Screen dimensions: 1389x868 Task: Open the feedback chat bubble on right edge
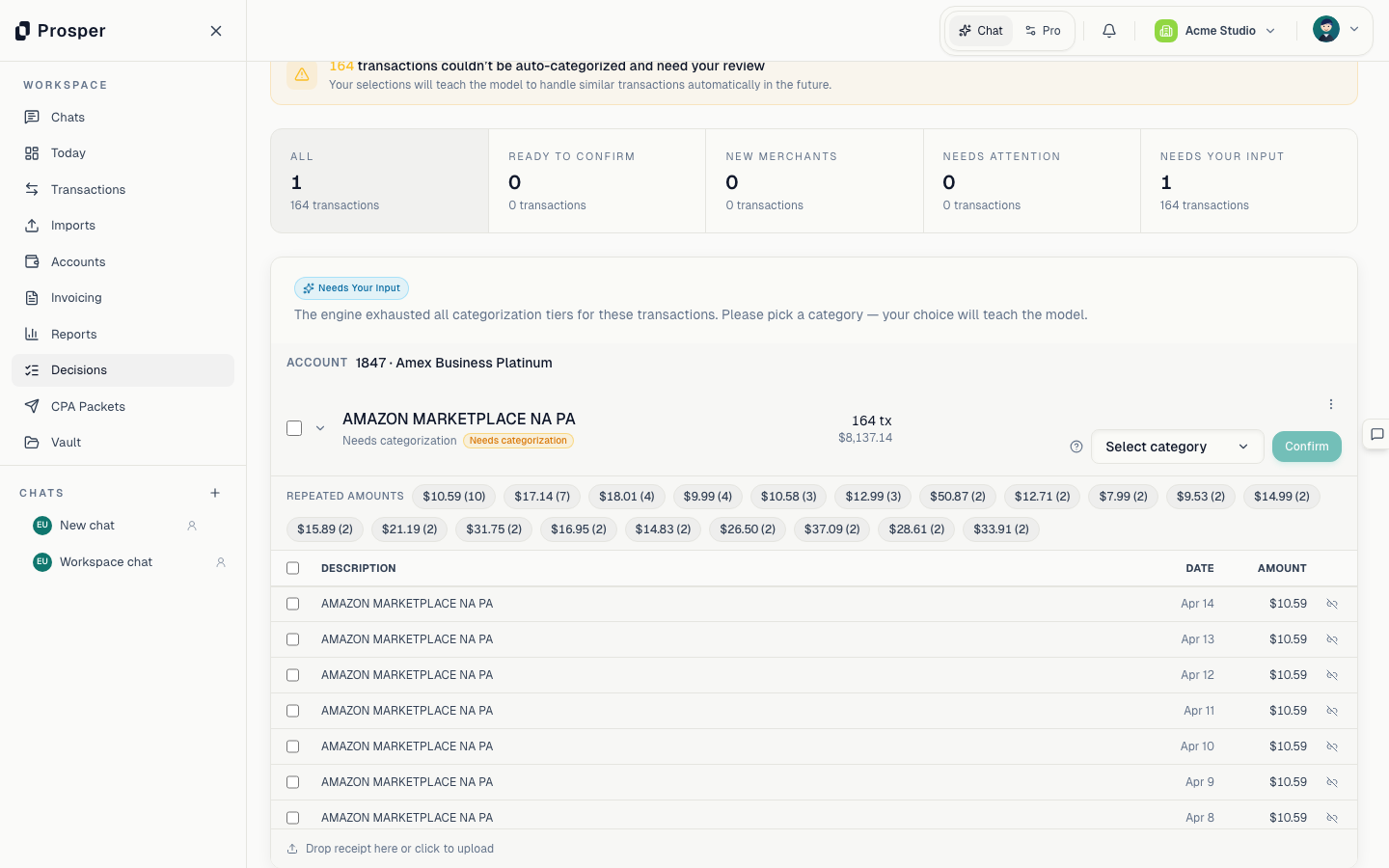[x=1377, y=434]
